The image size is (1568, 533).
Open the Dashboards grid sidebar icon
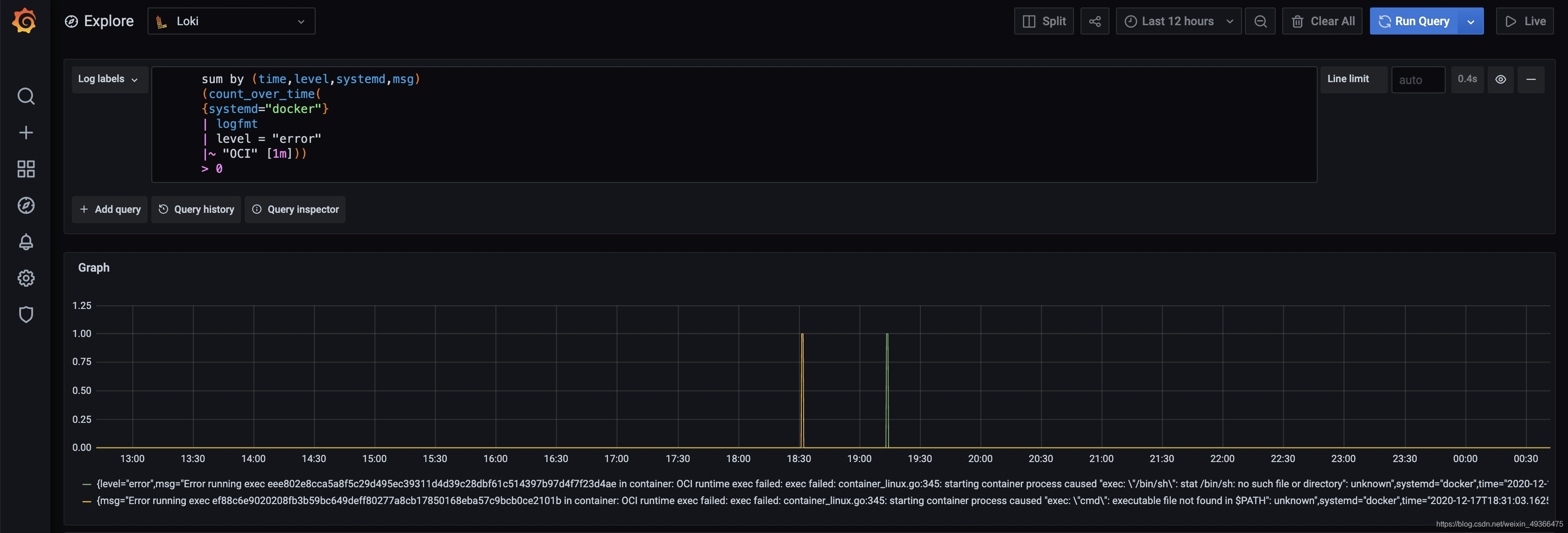point(26,168)
